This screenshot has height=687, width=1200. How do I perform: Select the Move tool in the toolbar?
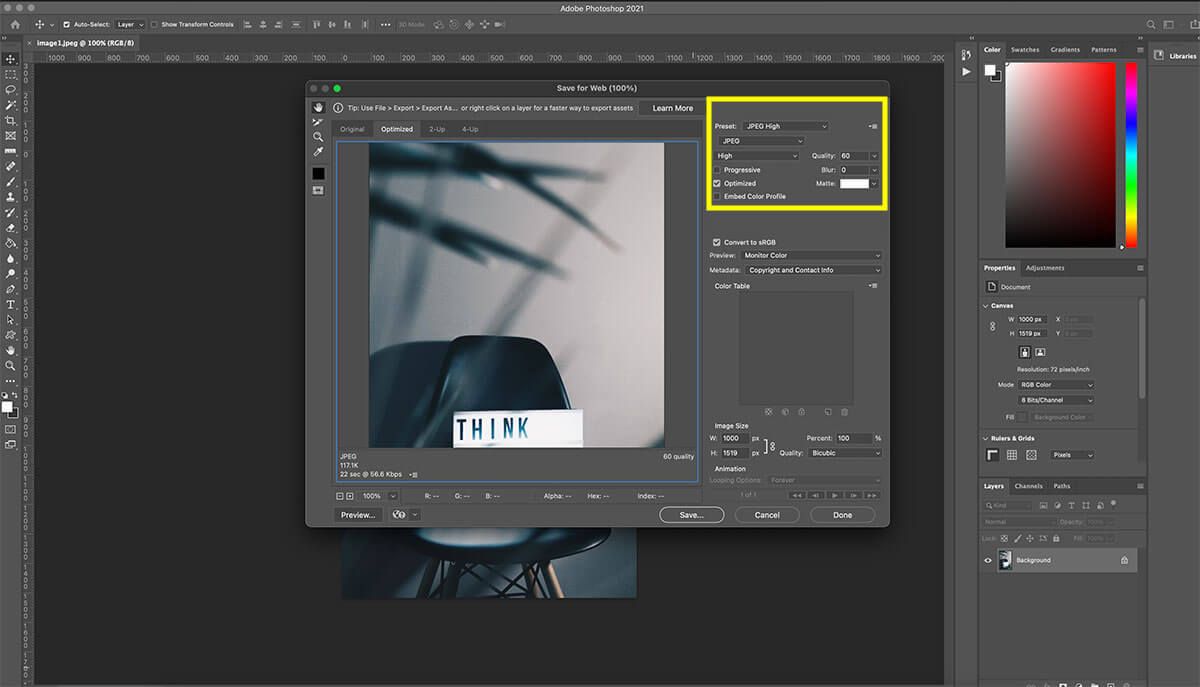[10, 59]
